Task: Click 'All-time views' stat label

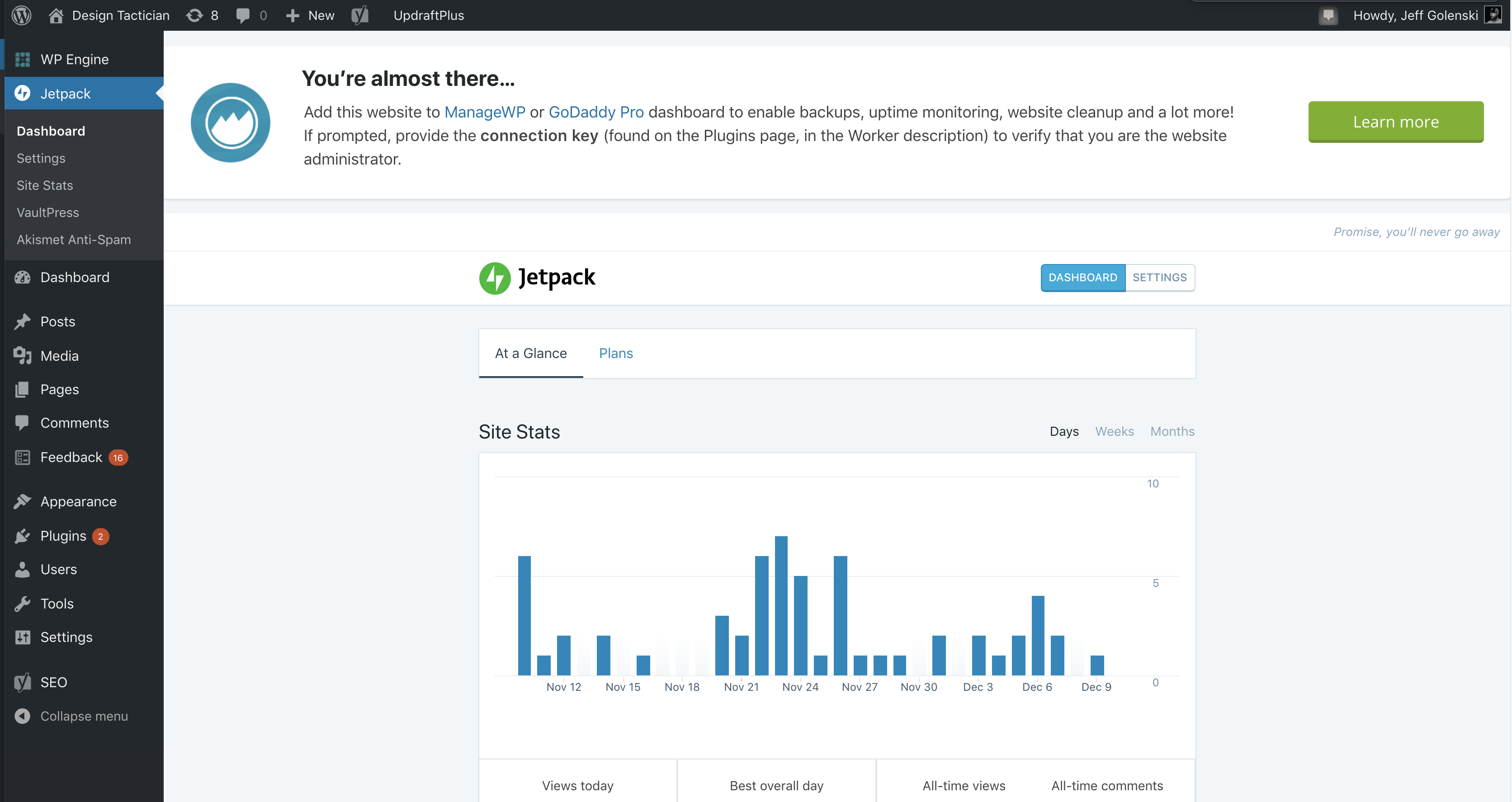Action: (x=964, y=786)
